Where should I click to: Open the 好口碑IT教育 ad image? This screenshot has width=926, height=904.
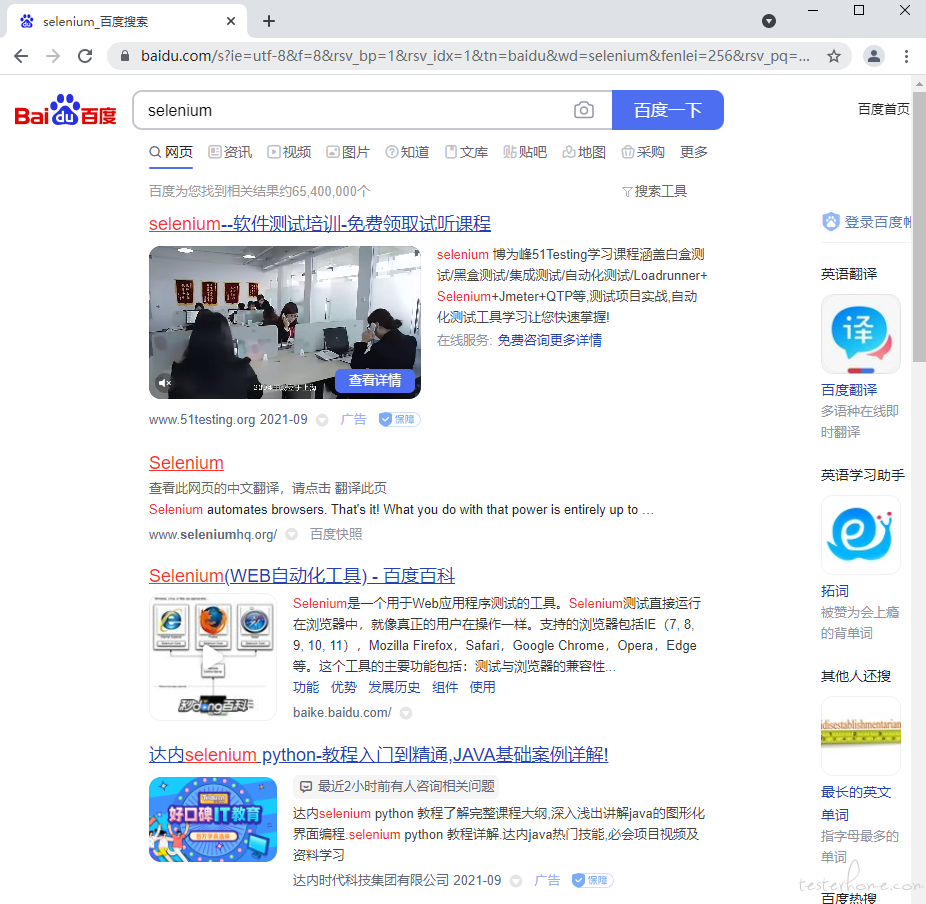[213, 820]
